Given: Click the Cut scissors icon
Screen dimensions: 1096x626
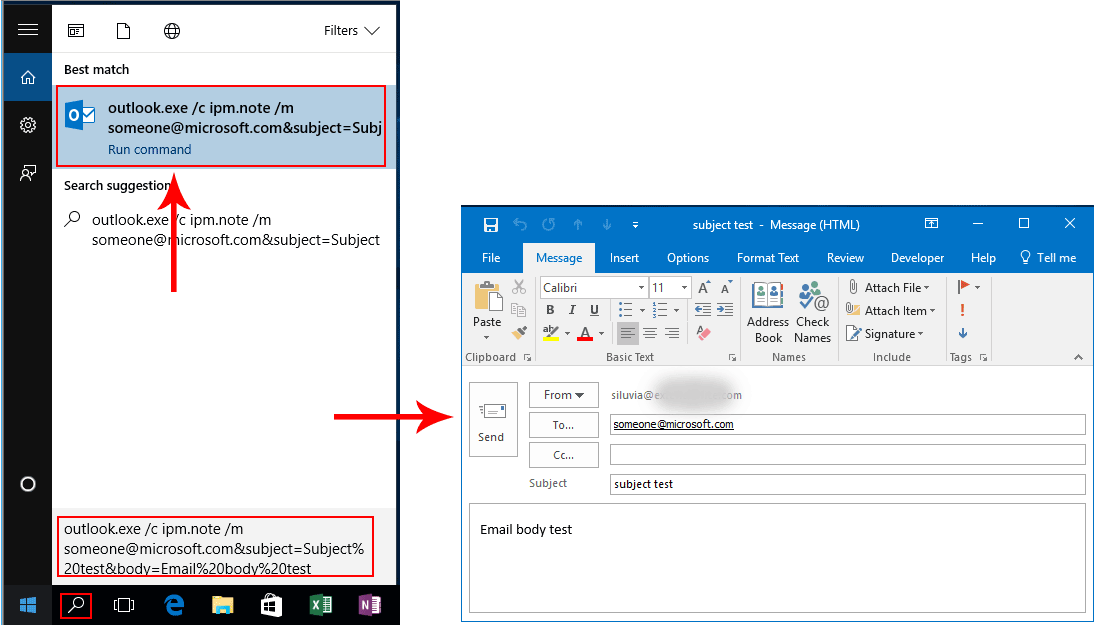Looking at the screenshot, I should (x=519, y=286).
